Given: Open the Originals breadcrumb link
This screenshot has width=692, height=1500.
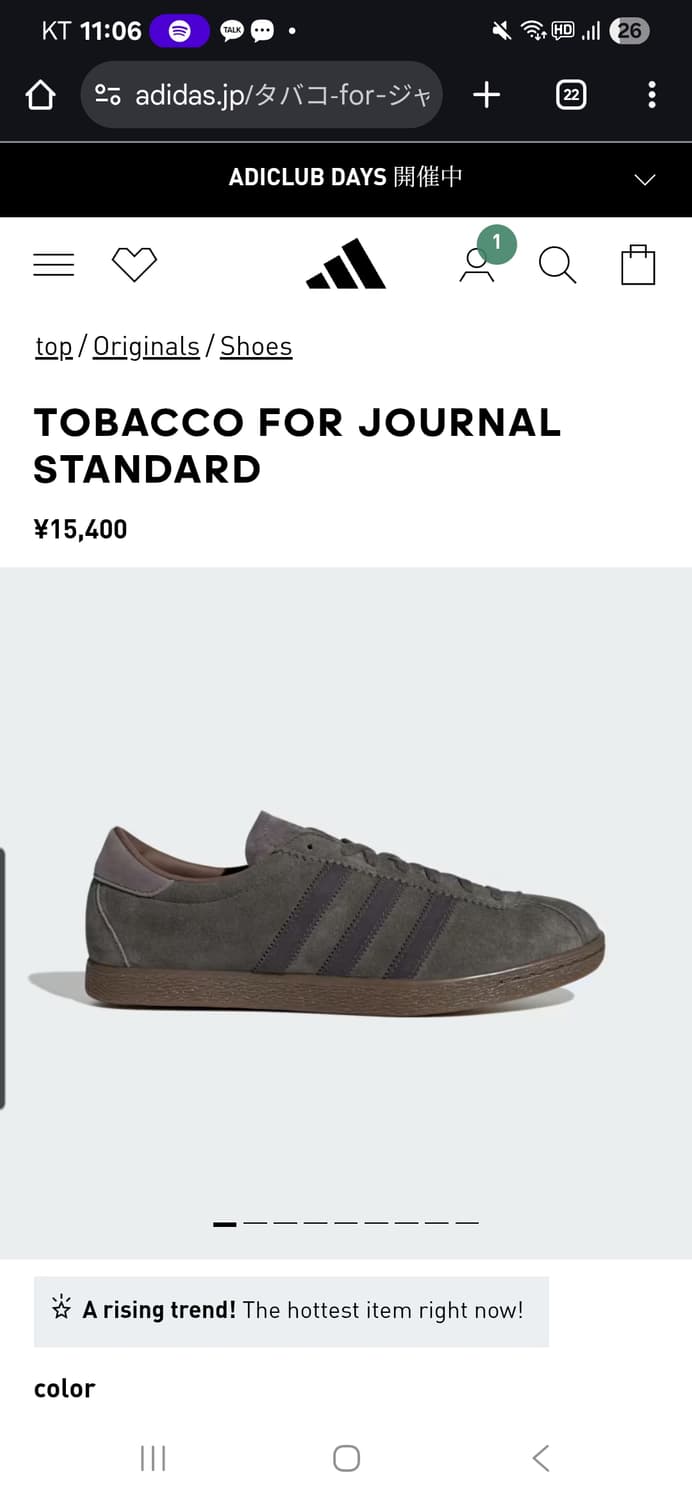Looking at the screenshot, I should [146, 346].
